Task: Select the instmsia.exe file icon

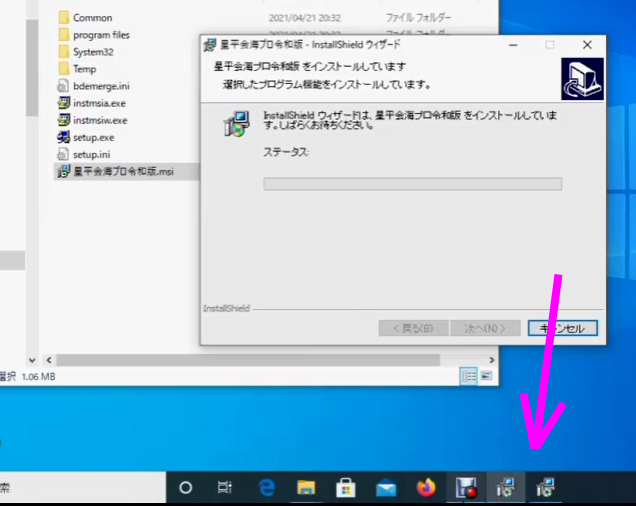Action: pyautogui.click(x=63, y=103)
